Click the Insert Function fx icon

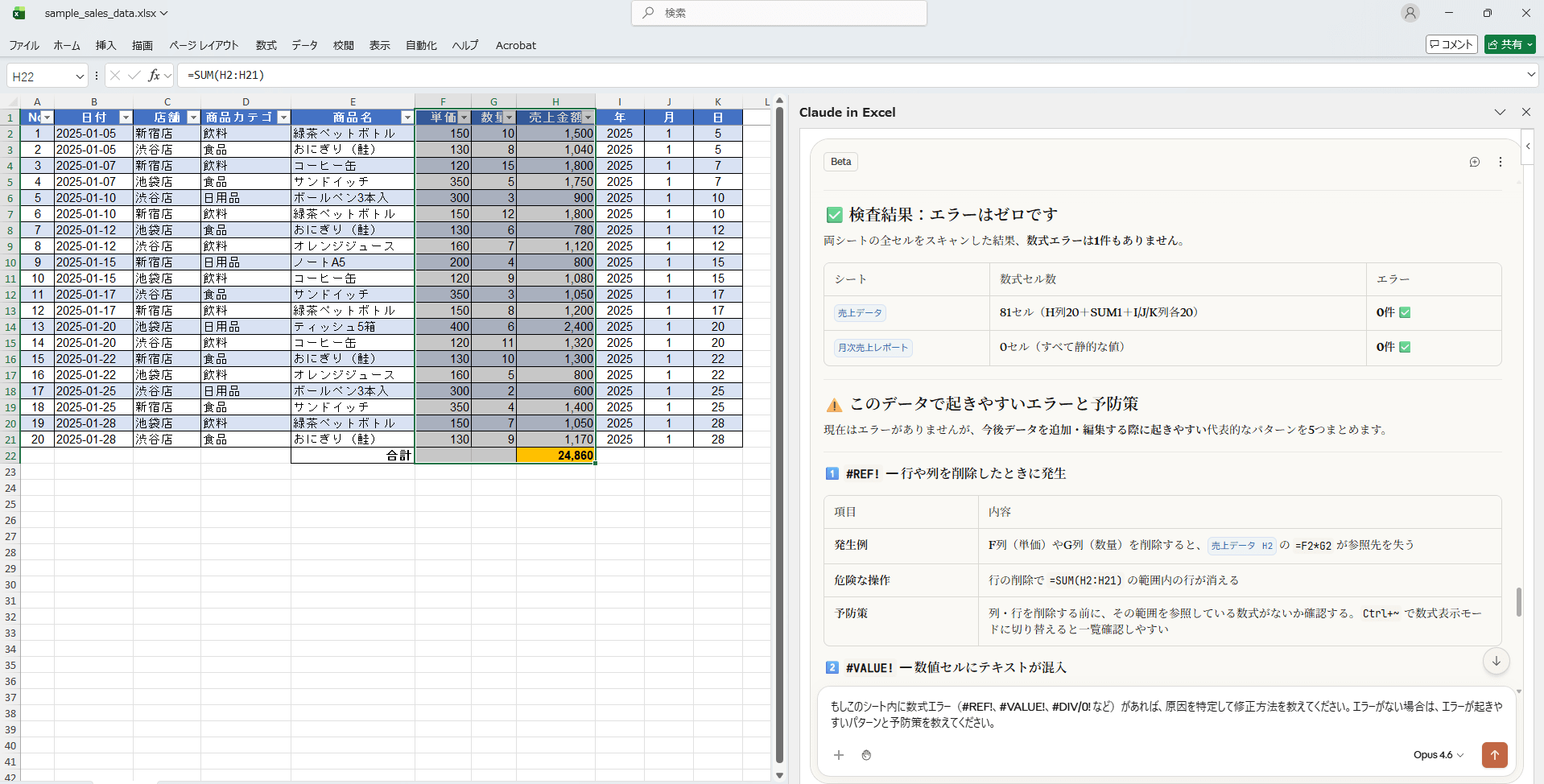(153, 76)
